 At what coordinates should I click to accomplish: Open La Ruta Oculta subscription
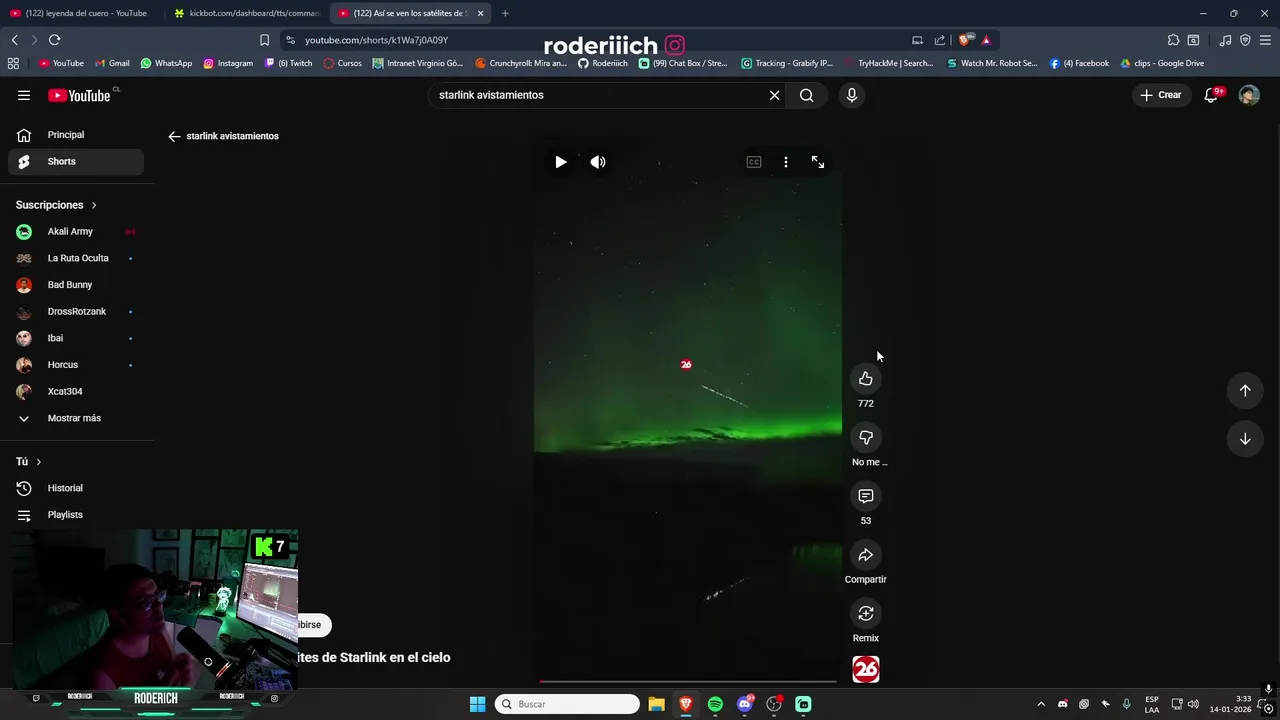[76, 258]
